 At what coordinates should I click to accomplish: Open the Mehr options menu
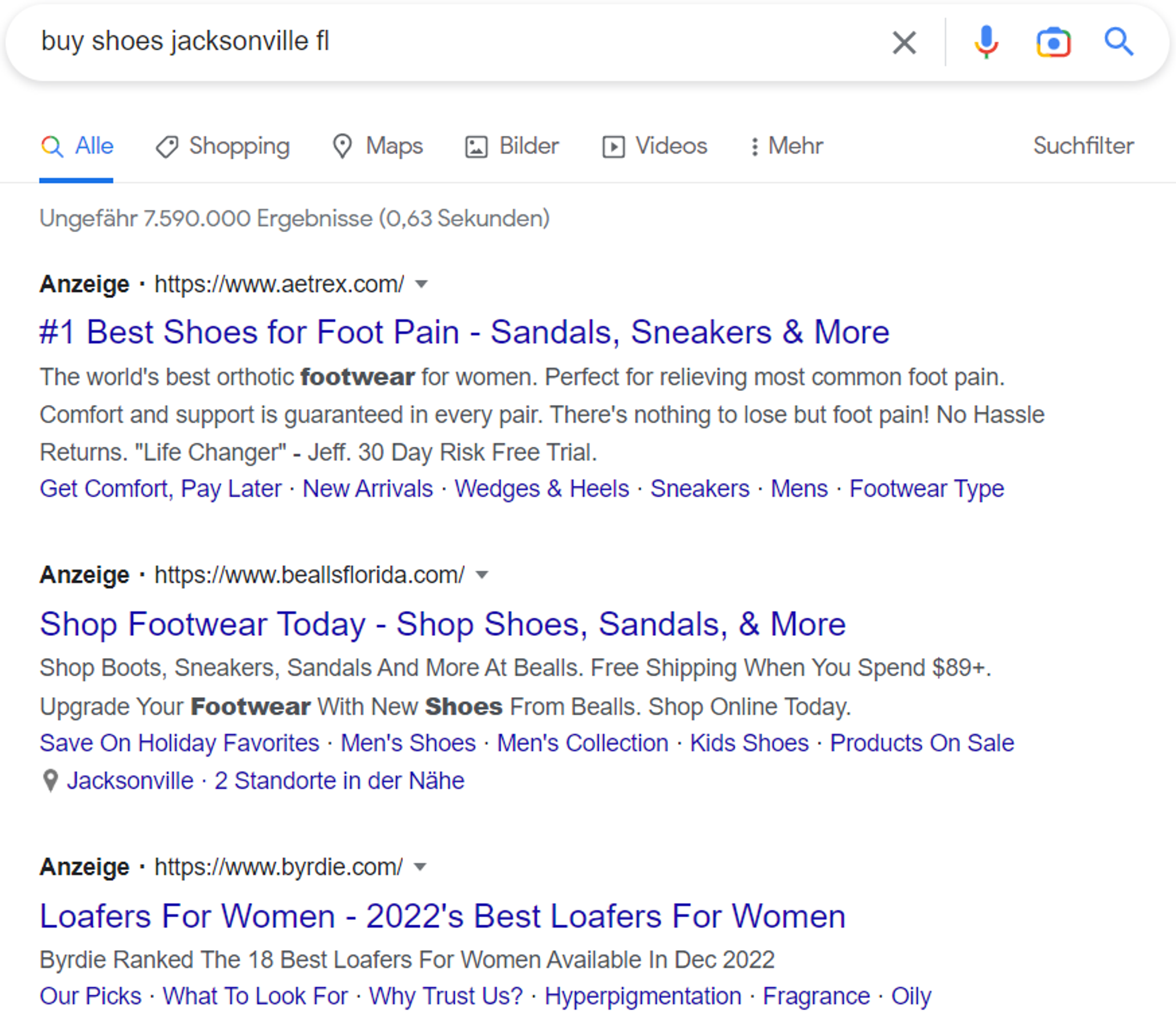tap(788, 146)
